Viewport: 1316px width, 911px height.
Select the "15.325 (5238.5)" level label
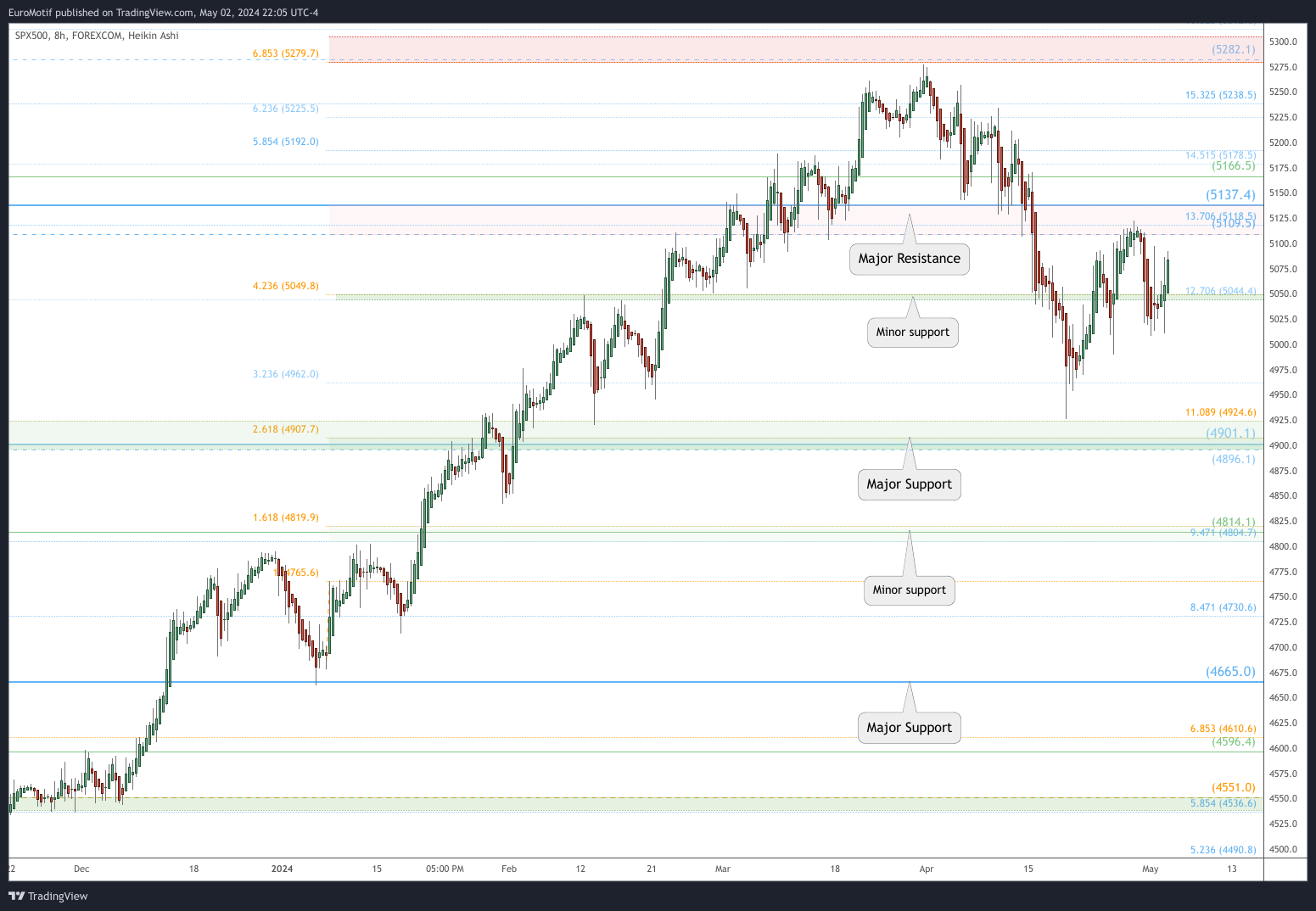point(1221,95)
